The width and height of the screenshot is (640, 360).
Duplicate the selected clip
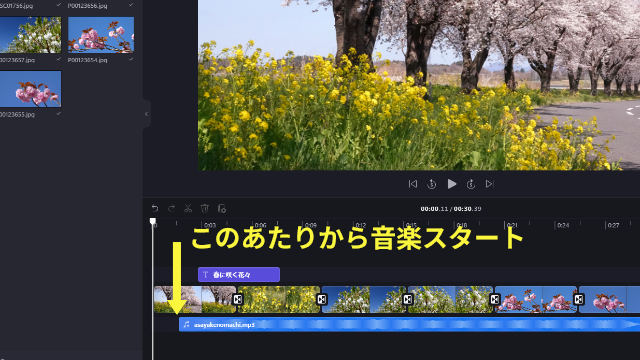point(222,209)
